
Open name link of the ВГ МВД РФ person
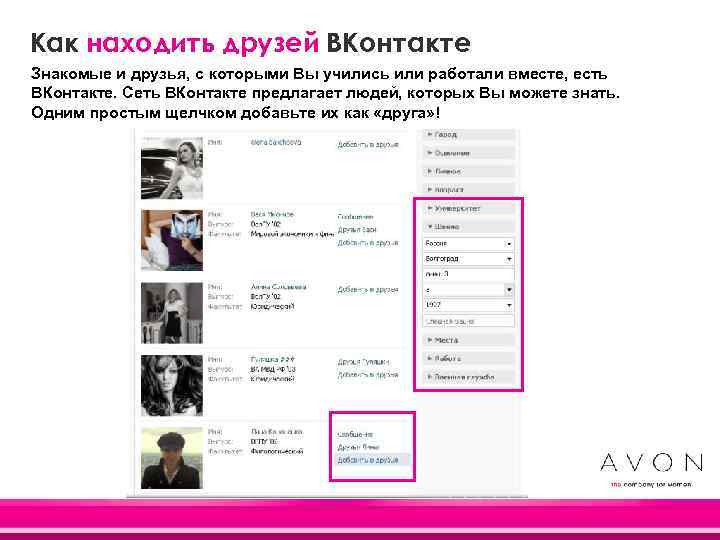point(273,360)
